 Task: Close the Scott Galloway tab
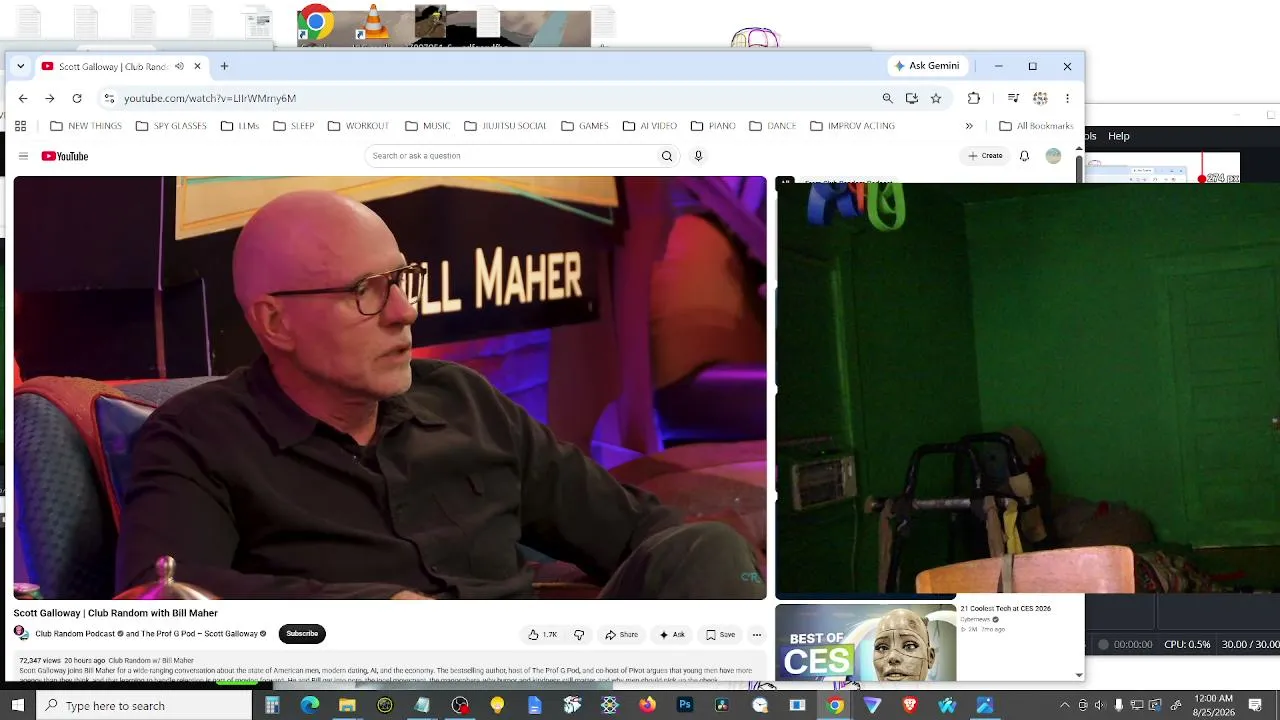197,66
